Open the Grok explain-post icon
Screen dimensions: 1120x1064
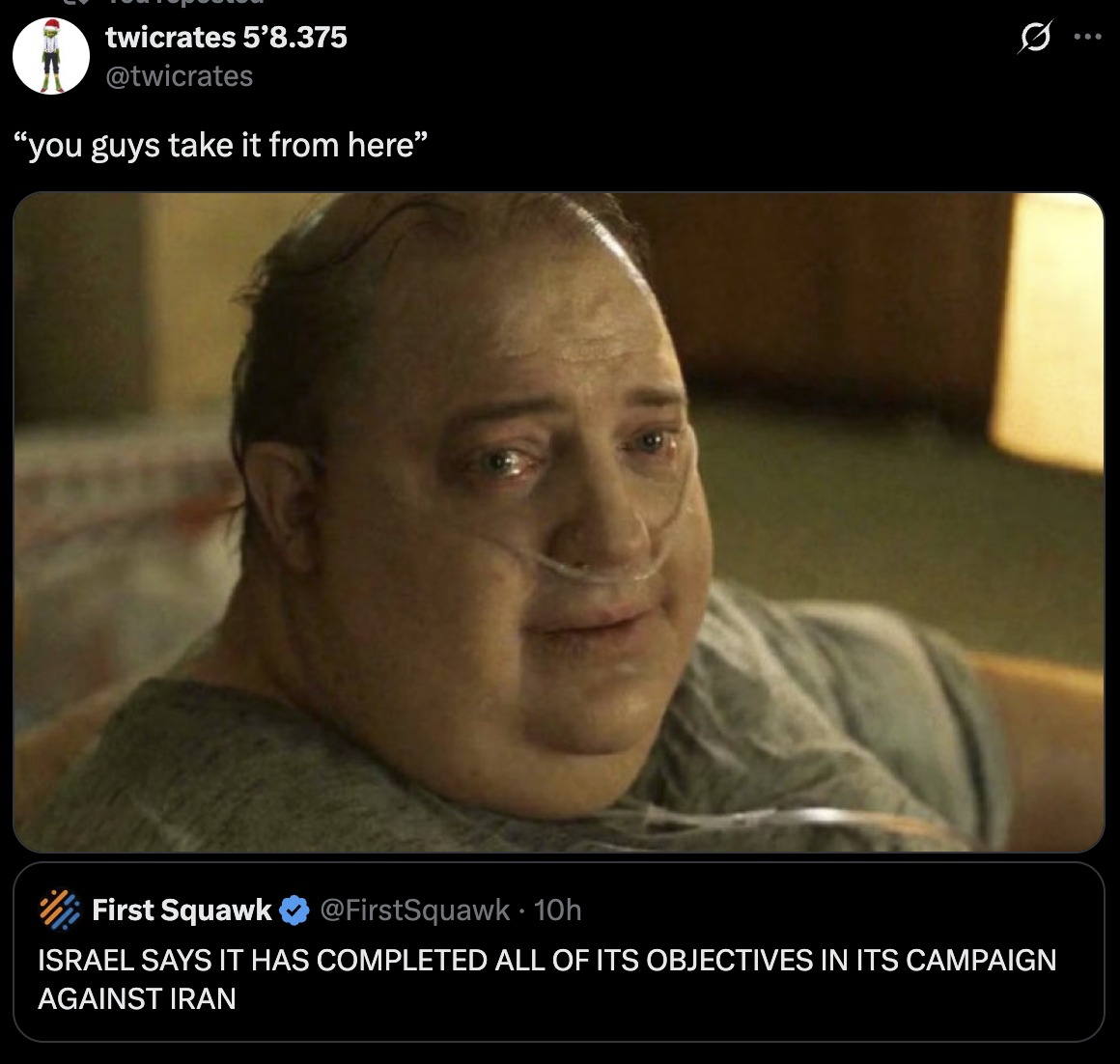click(x=1035, y=37)
